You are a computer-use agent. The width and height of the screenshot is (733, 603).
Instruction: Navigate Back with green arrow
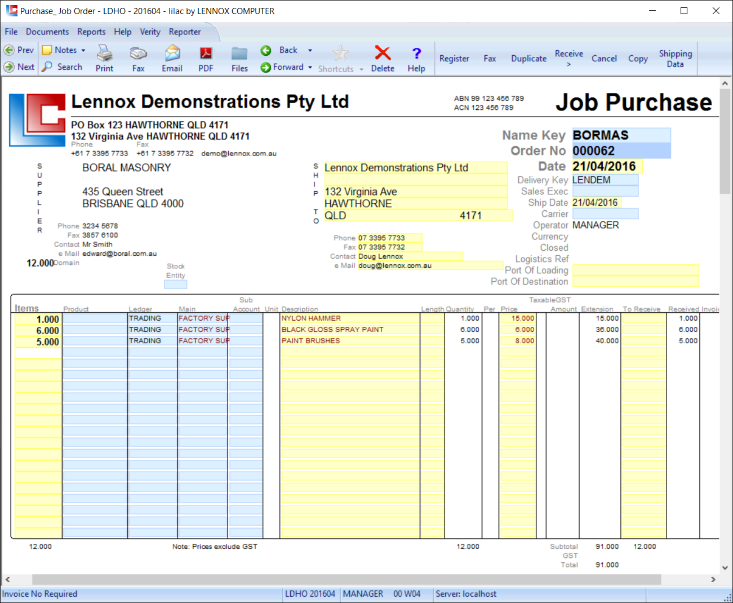[x=279, y=50]
